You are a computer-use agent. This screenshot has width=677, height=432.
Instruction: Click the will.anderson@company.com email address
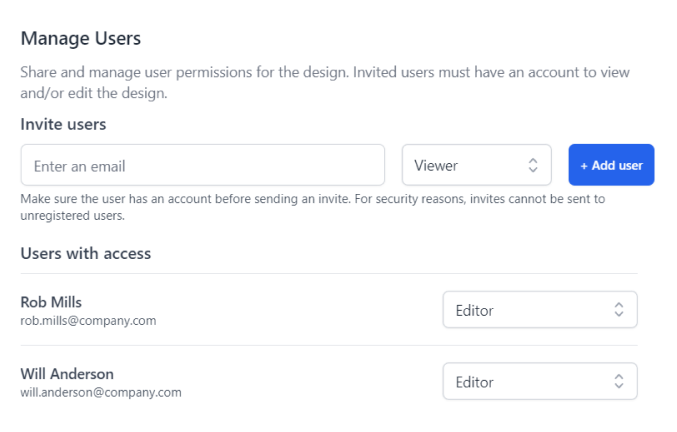click(x=101, y=392)
